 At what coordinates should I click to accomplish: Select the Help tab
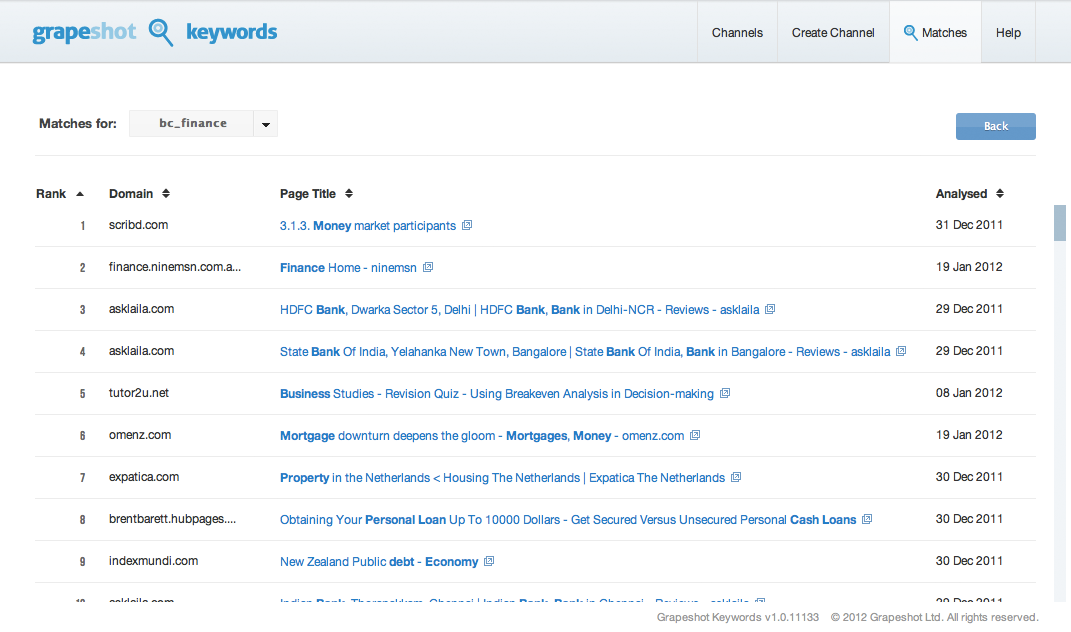[1008, 32]
